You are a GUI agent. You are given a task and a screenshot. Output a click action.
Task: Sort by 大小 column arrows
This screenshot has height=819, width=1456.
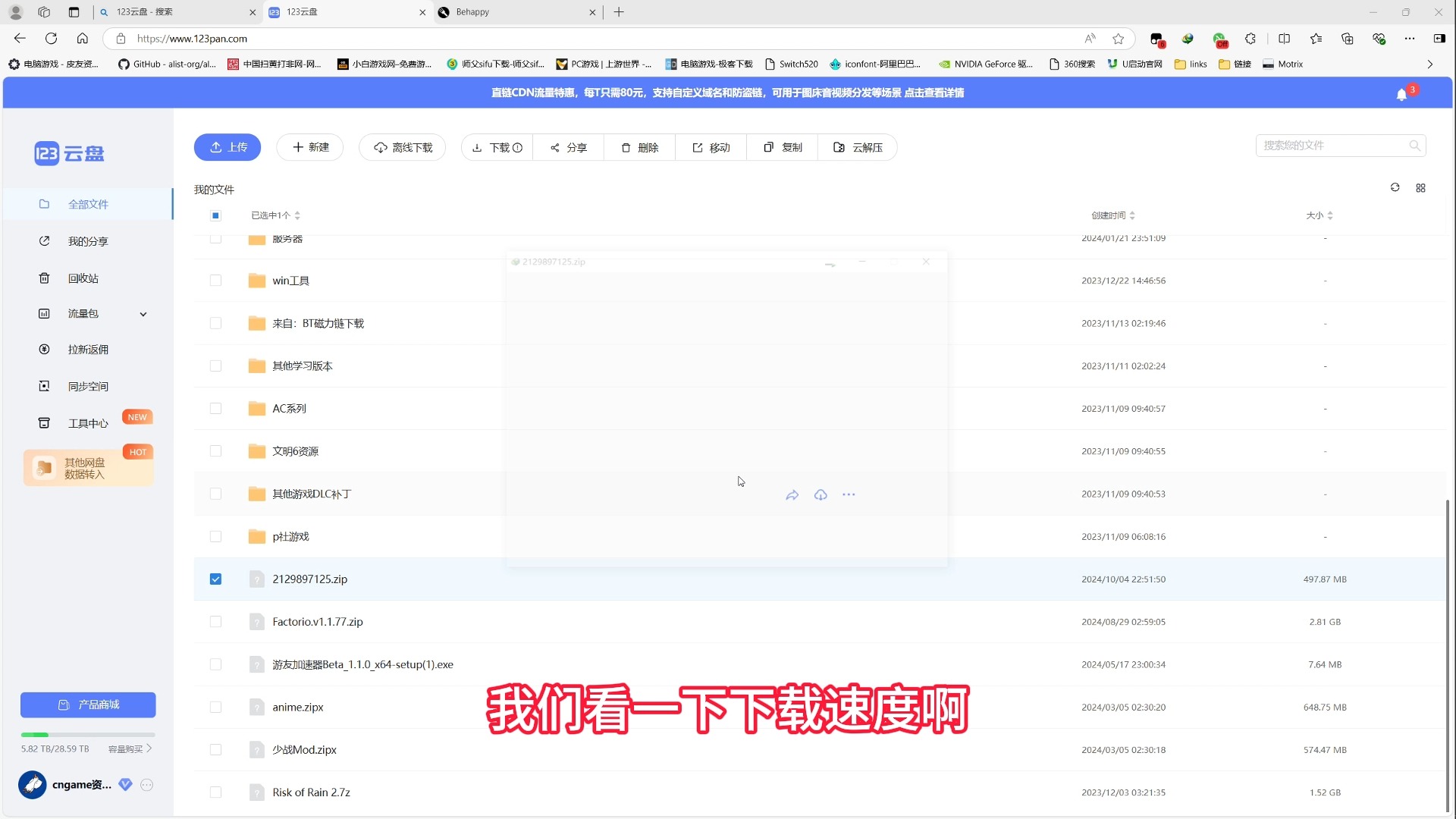pyautogui.click(x=1330, y=215)
